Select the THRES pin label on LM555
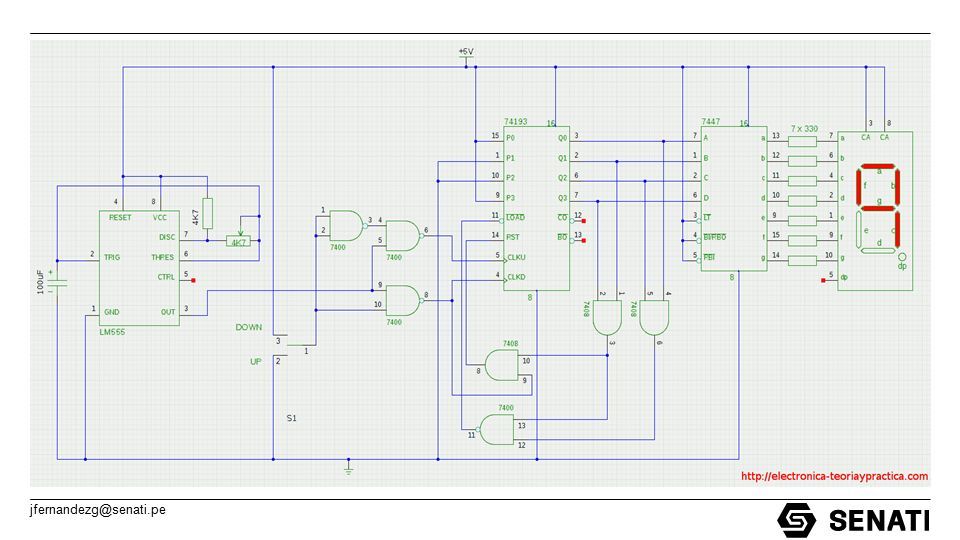The image size is (960, 540). 162,257
